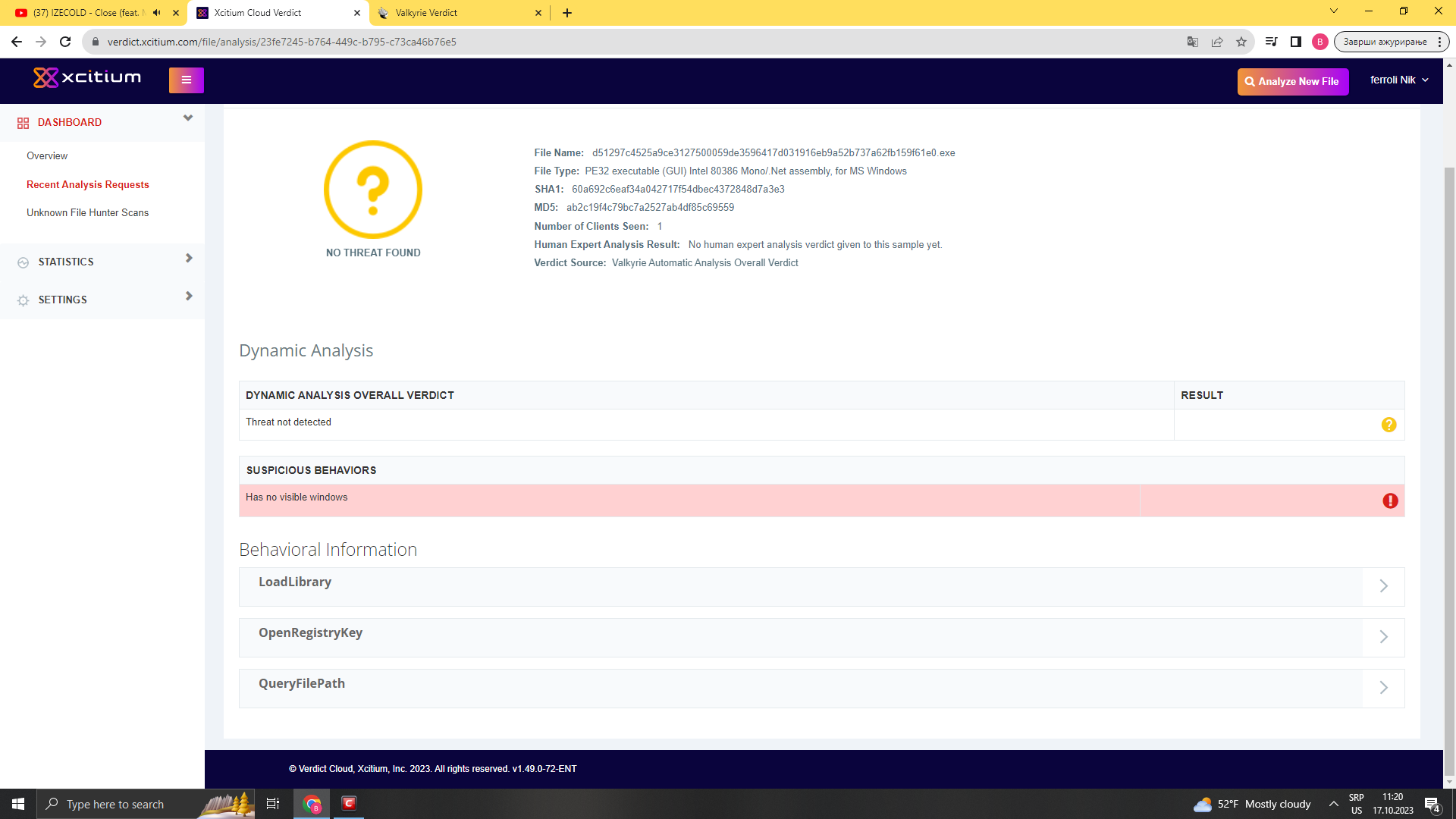Click the Analyze New File button
The width and height of the screenshot is (1456, 819).
pos(1292,81)
